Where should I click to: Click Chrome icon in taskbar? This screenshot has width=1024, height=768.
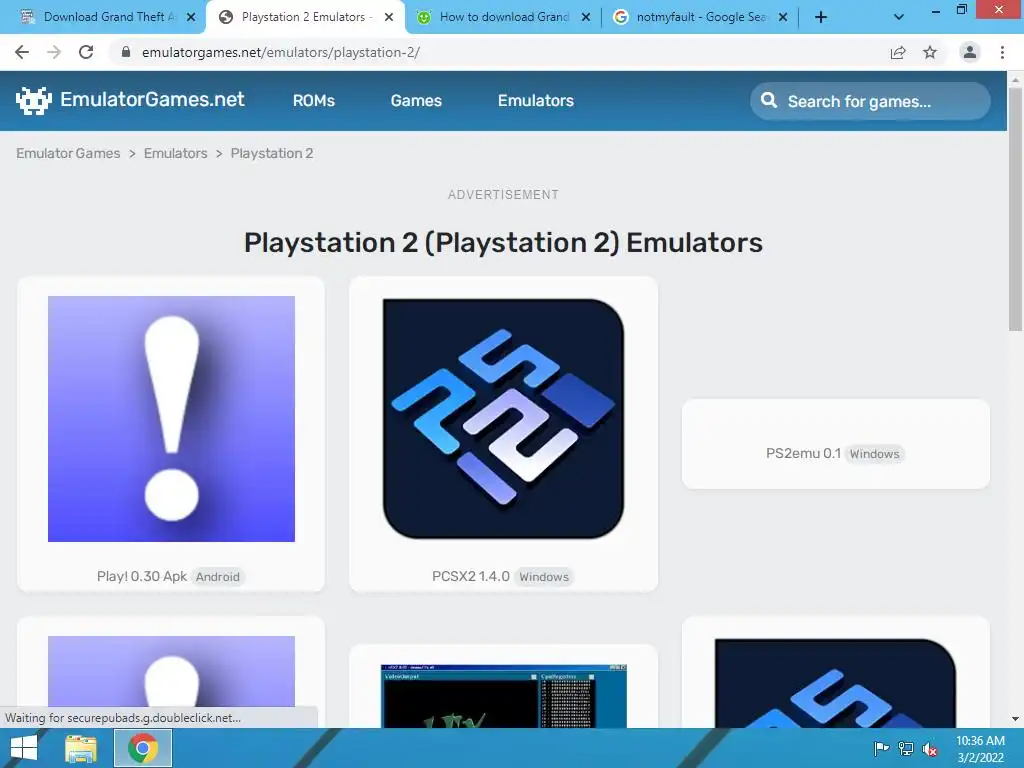point(143,748)
